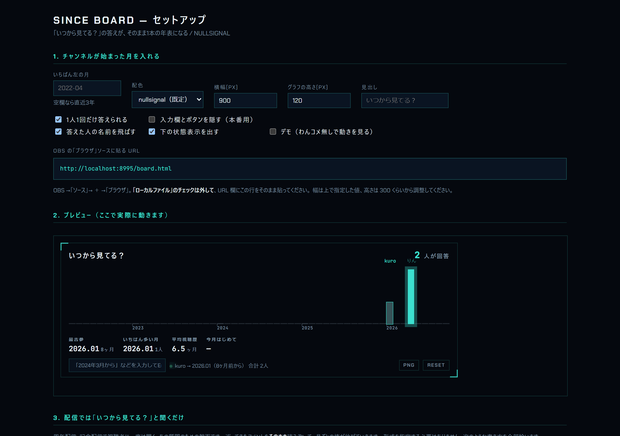Image resolution: width=620 pixels, height=436 pixels.
Task: Enable the デモ mode checkbox
Action: point(273,132)
